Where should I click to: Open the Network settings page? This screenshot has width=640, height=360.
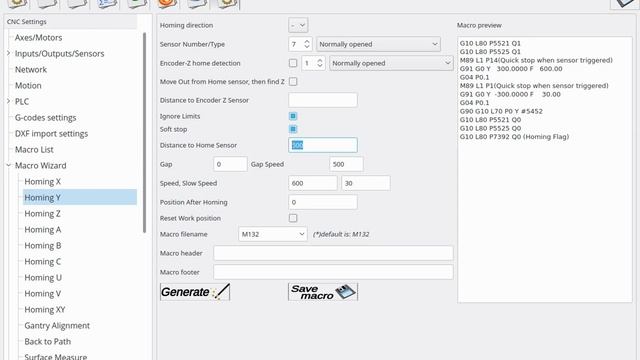point(31,69)
